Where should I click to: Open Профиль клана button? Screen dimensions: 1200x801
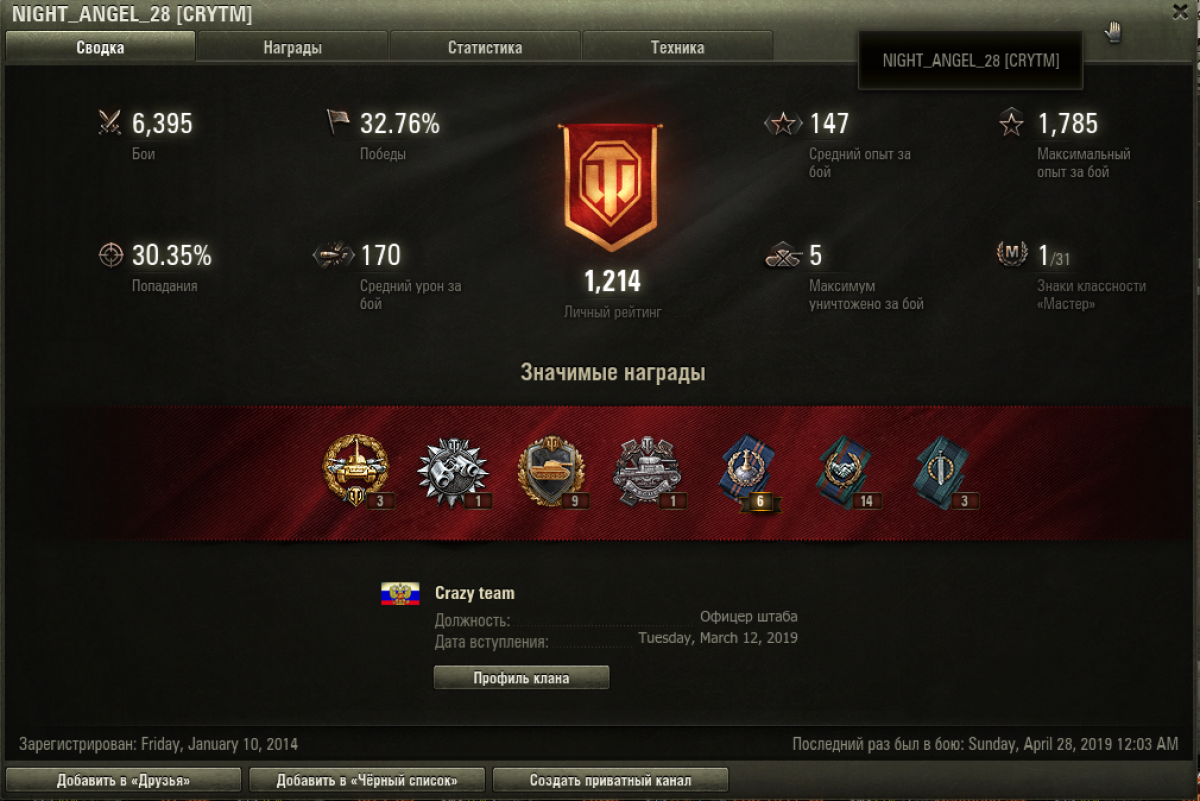point(521,678)
